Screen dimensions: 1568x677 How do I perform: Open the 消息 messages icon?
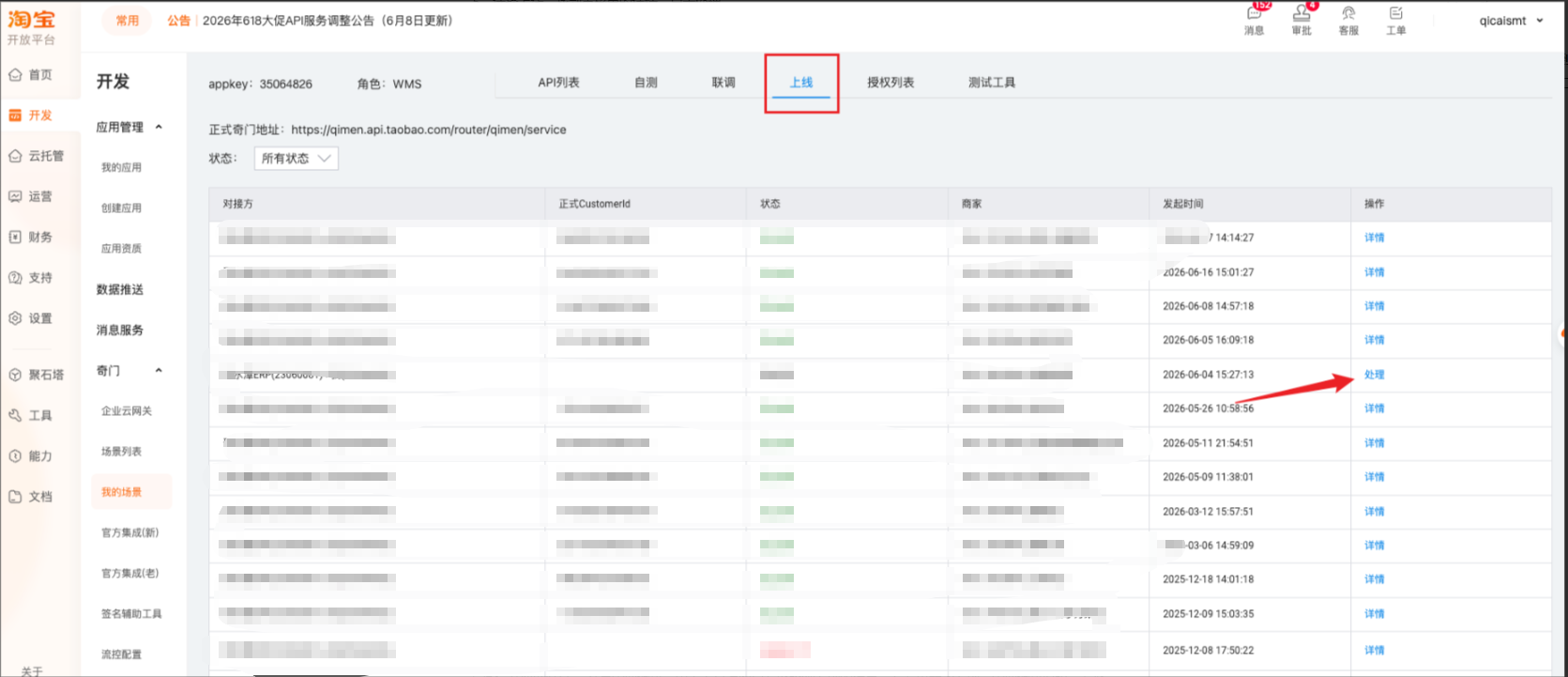[x=1255, y=20]
